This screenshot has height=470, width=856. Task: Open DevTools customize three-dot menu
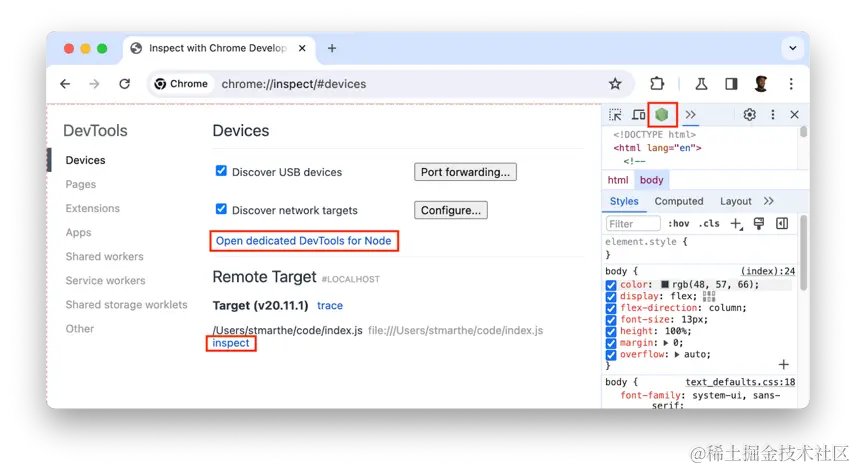(772, 115)
